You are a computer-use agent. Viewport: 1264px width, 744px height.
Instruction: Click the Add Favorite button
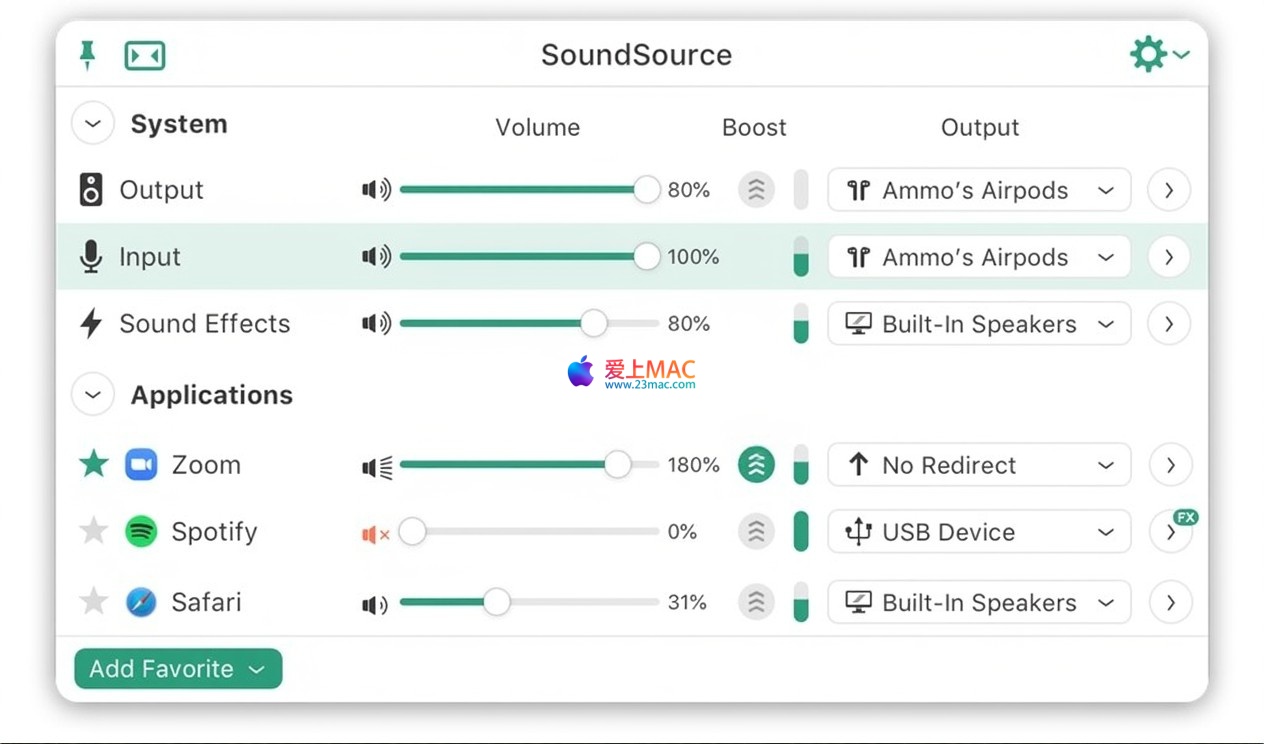(178, 669)
